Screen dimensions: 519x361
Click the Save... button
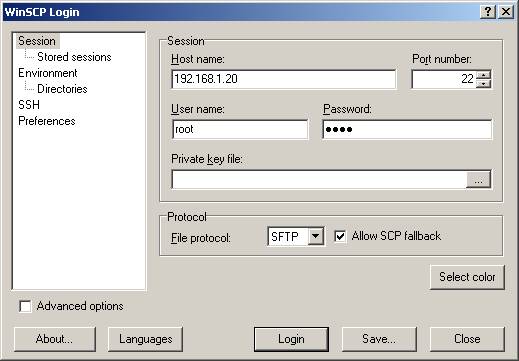[379, 339]
